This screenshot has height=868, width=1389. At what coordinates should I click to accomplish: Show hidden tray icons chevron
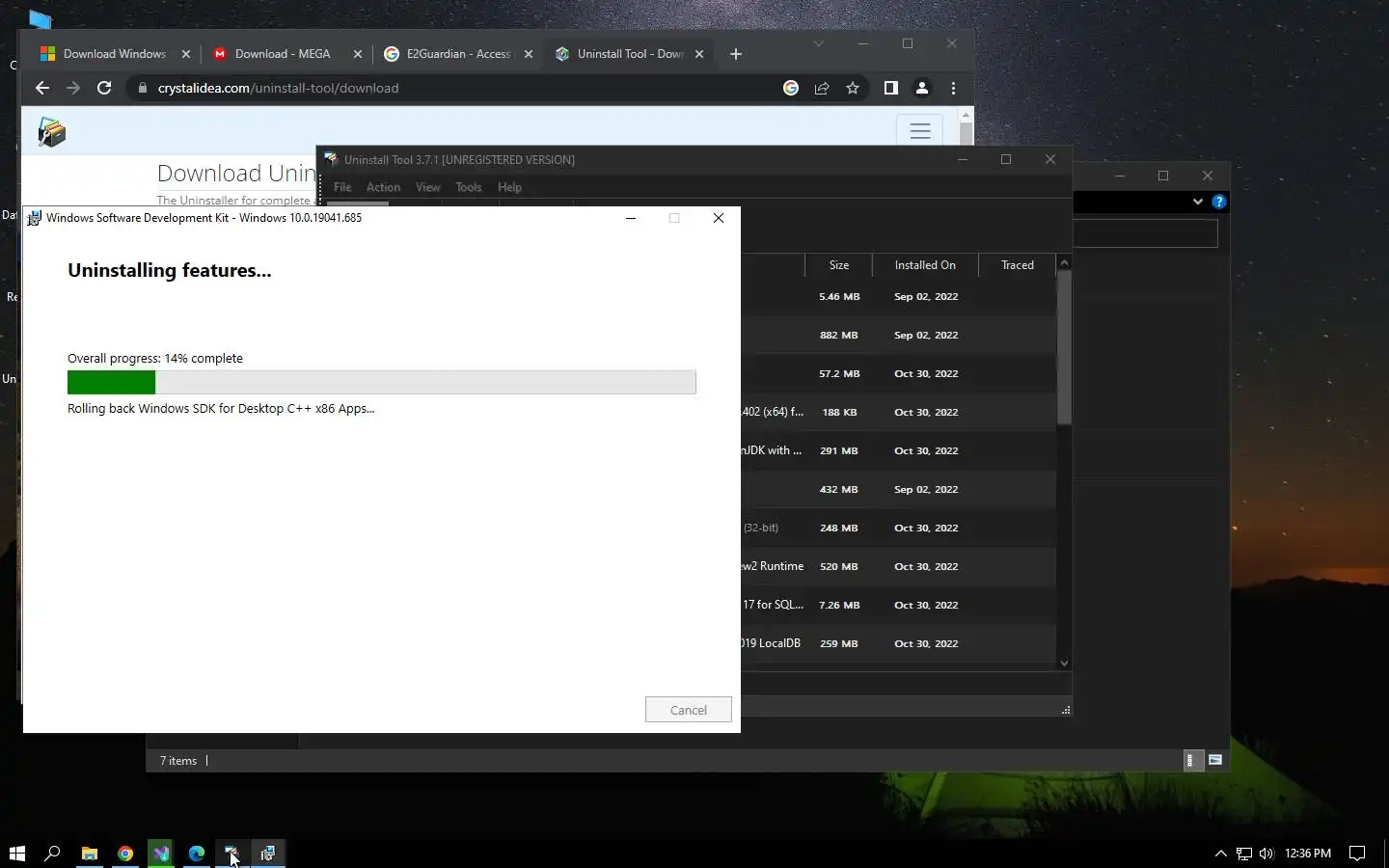click(x=1220, y=853)
